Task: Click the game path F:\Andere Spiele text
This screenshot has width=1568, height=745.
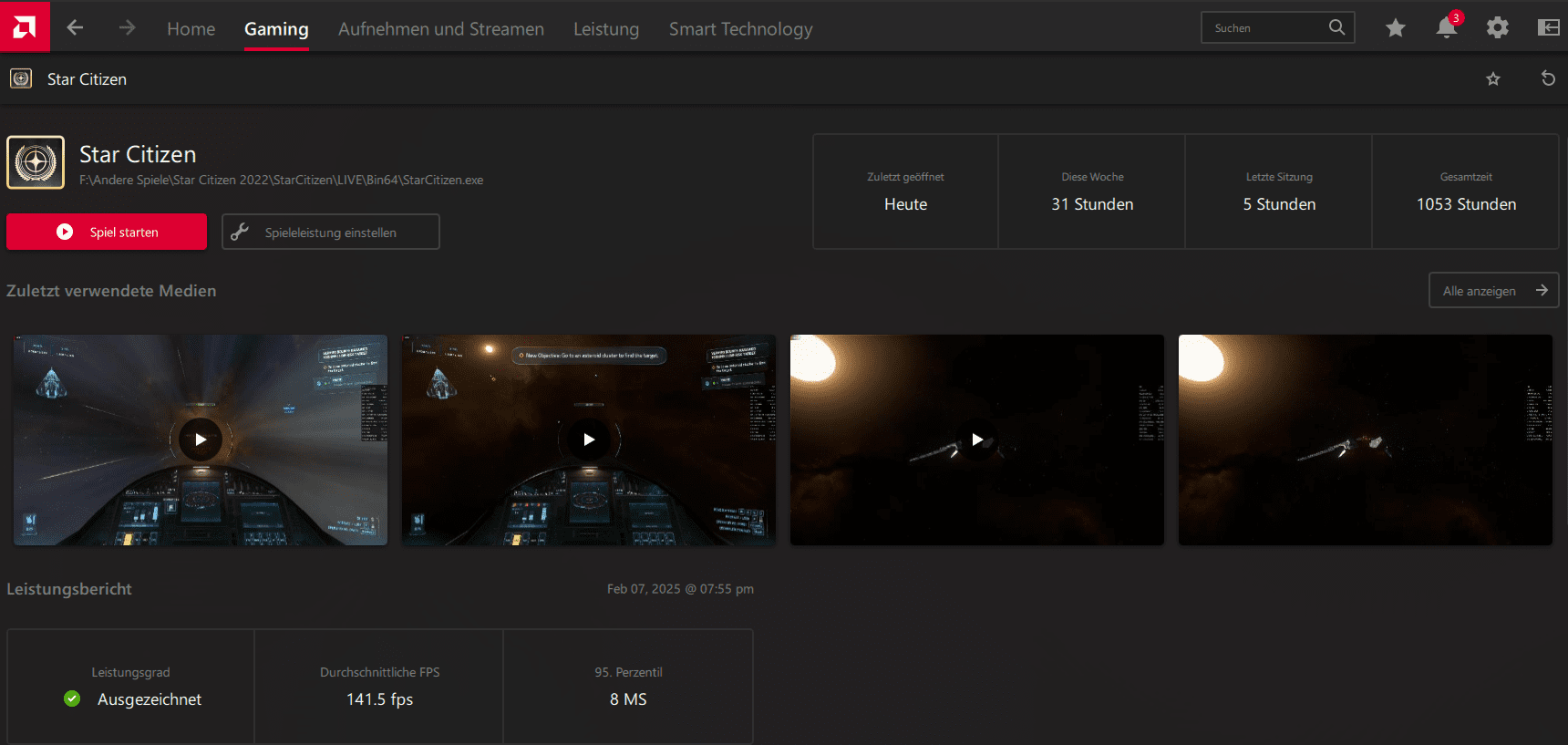Action: tap(281, 180)
